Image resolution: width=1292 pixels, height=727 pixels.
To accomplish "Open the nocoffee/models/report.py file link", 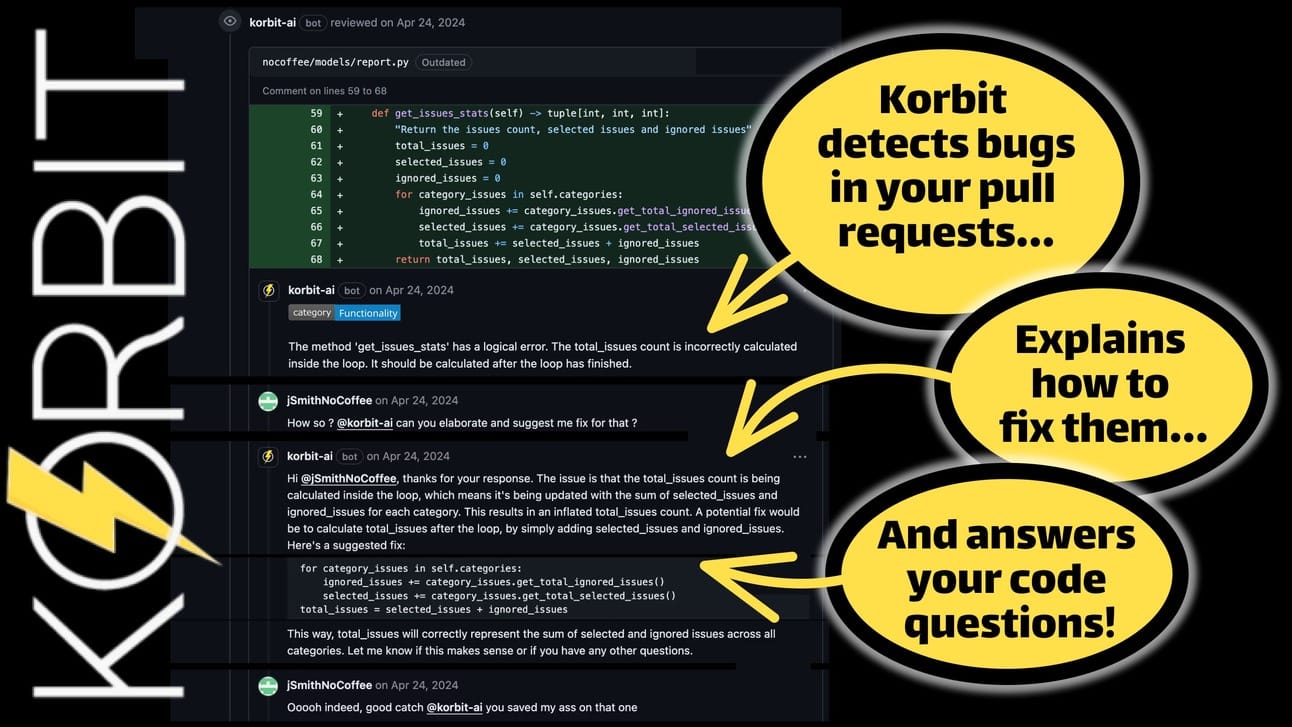I will click(x=335, y=62).
